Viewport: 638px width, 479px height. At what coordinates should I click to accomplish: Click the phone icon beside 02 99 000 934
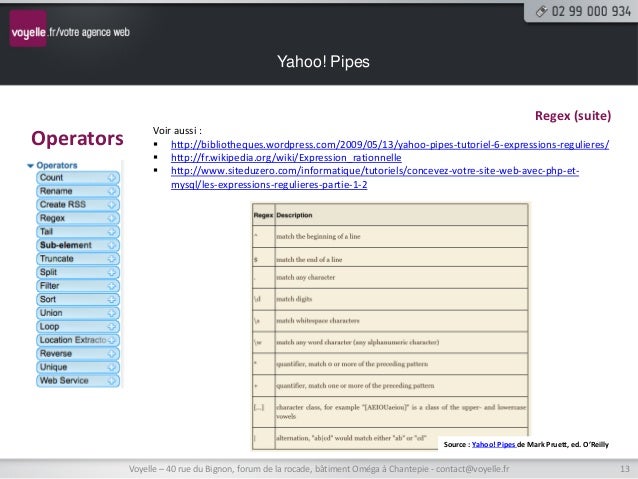coord(541,11)
